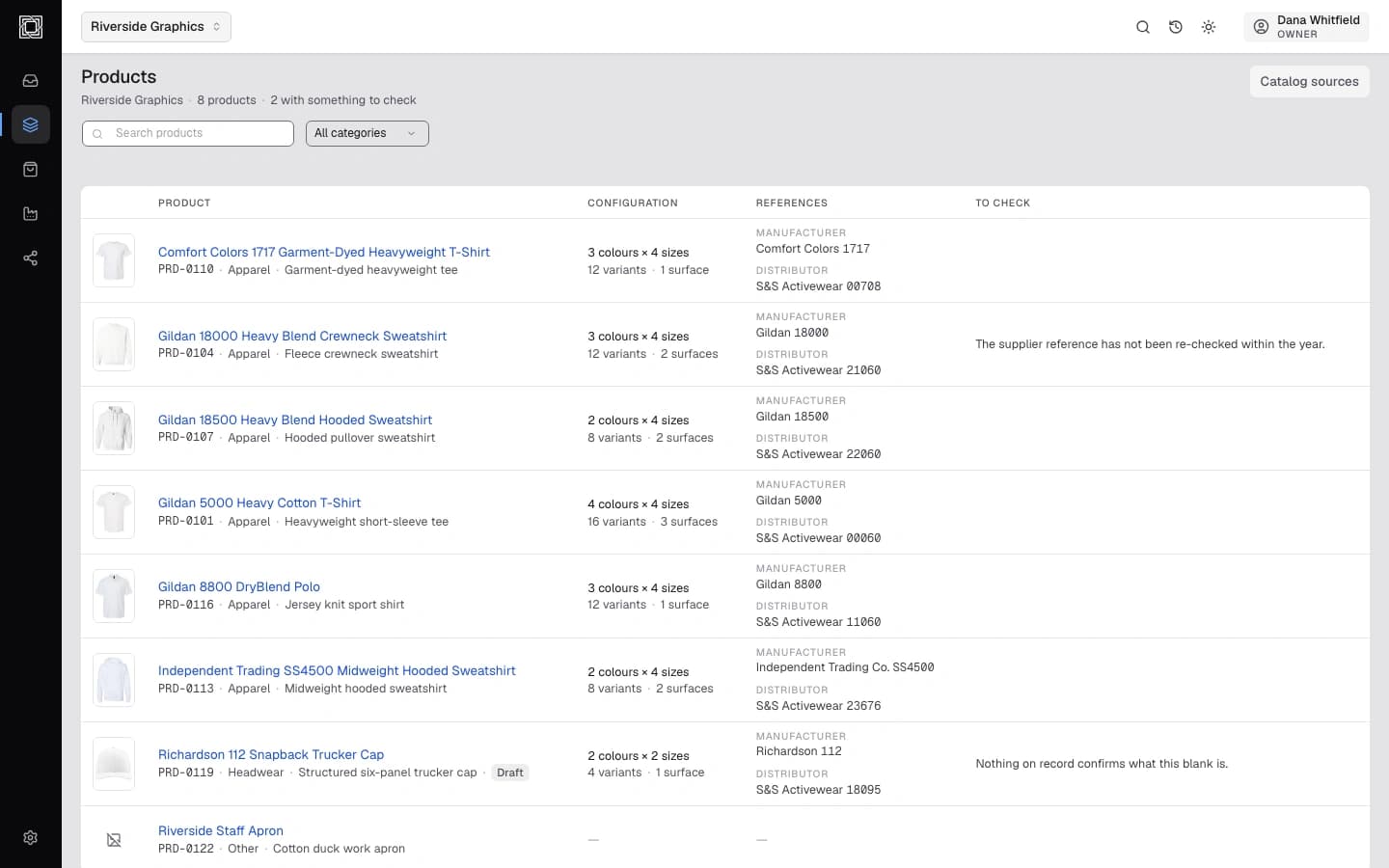Open the inbox icon in sidebar
Viewport: 1389px width, 868px height.
point(31,81)
